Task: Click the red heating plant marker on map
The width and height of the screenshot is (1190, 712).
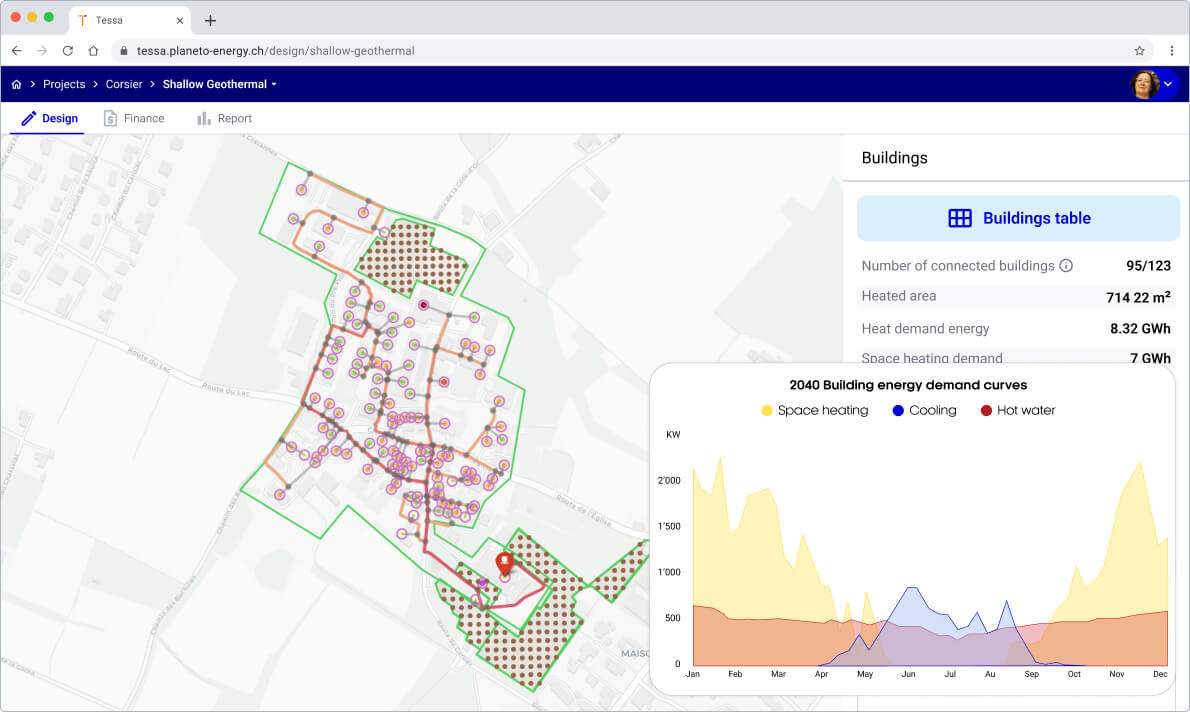Action: [504, 563]
